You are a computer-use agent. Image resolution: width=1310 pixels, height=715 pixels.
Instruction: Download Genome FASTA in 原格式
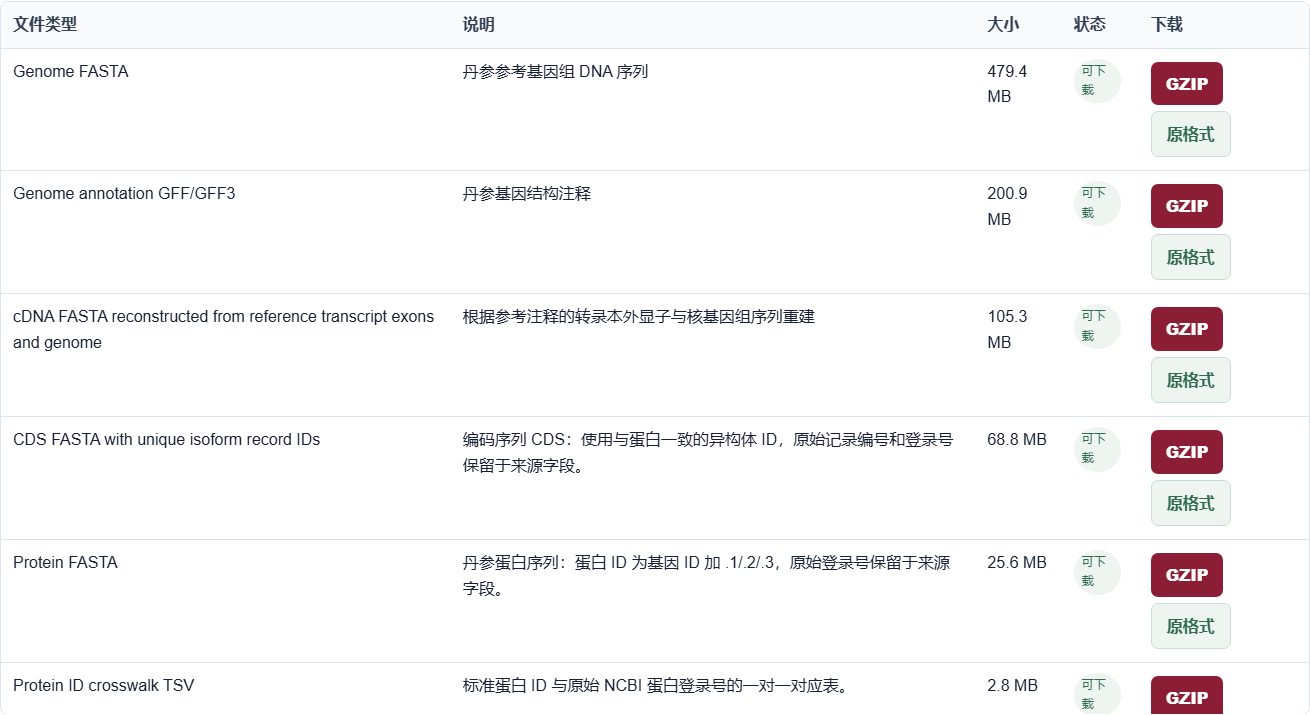1191,134
